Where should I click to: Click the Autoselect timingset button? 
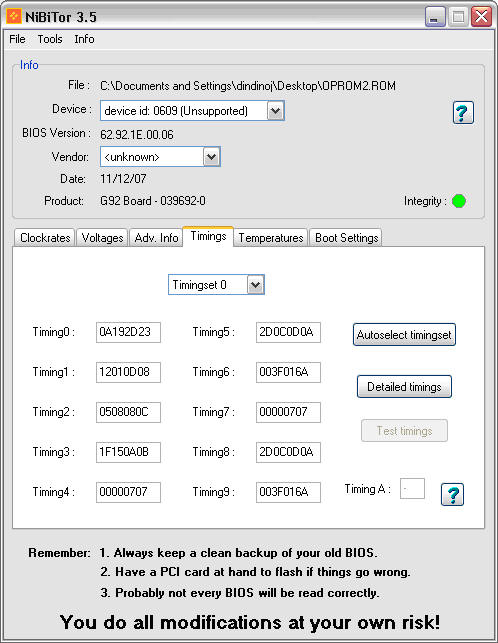(404, 335)
